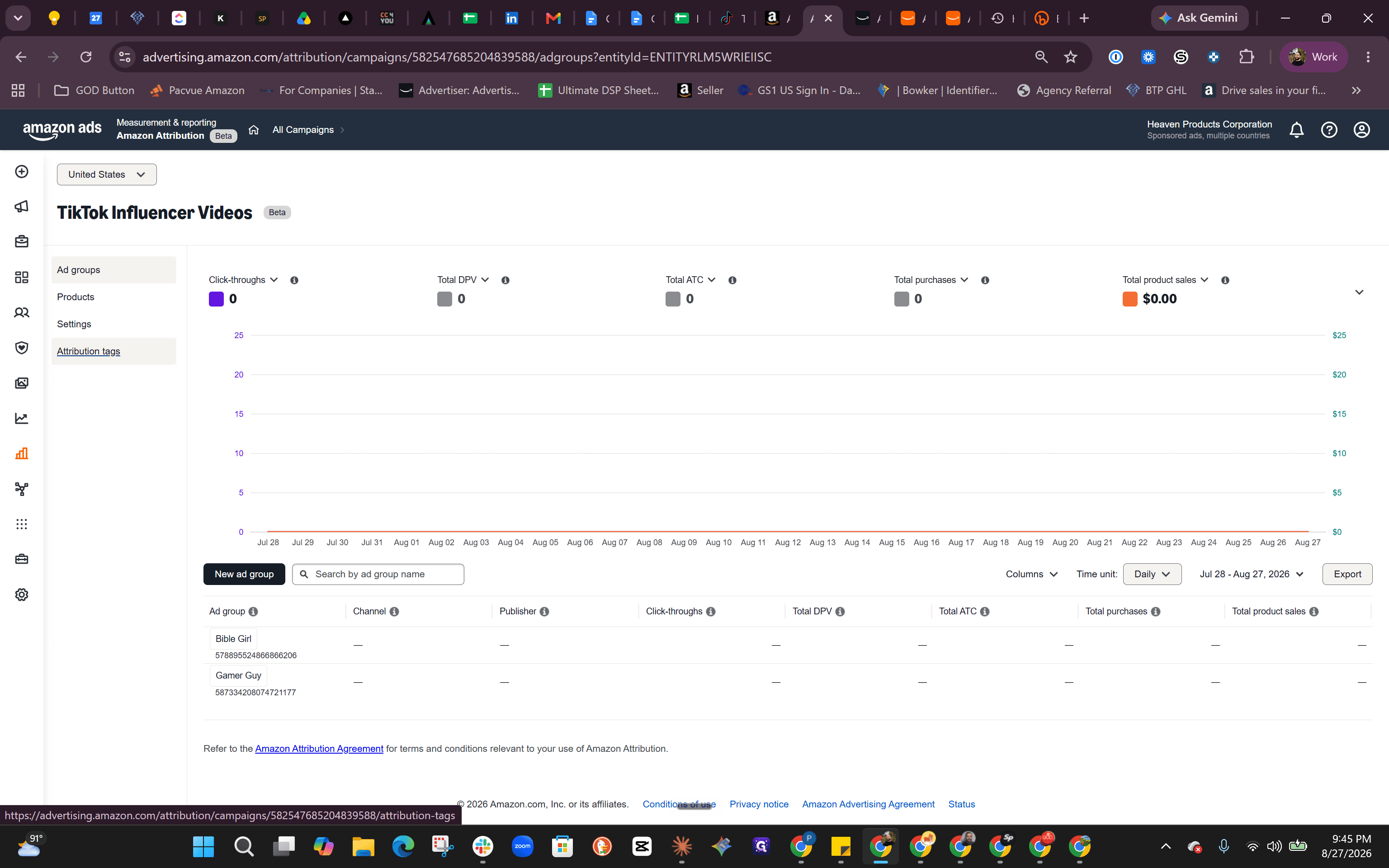The image size is (1389, 868).
Task: Go to All Campaigns breadcrumb
Action: click(303, 130)
